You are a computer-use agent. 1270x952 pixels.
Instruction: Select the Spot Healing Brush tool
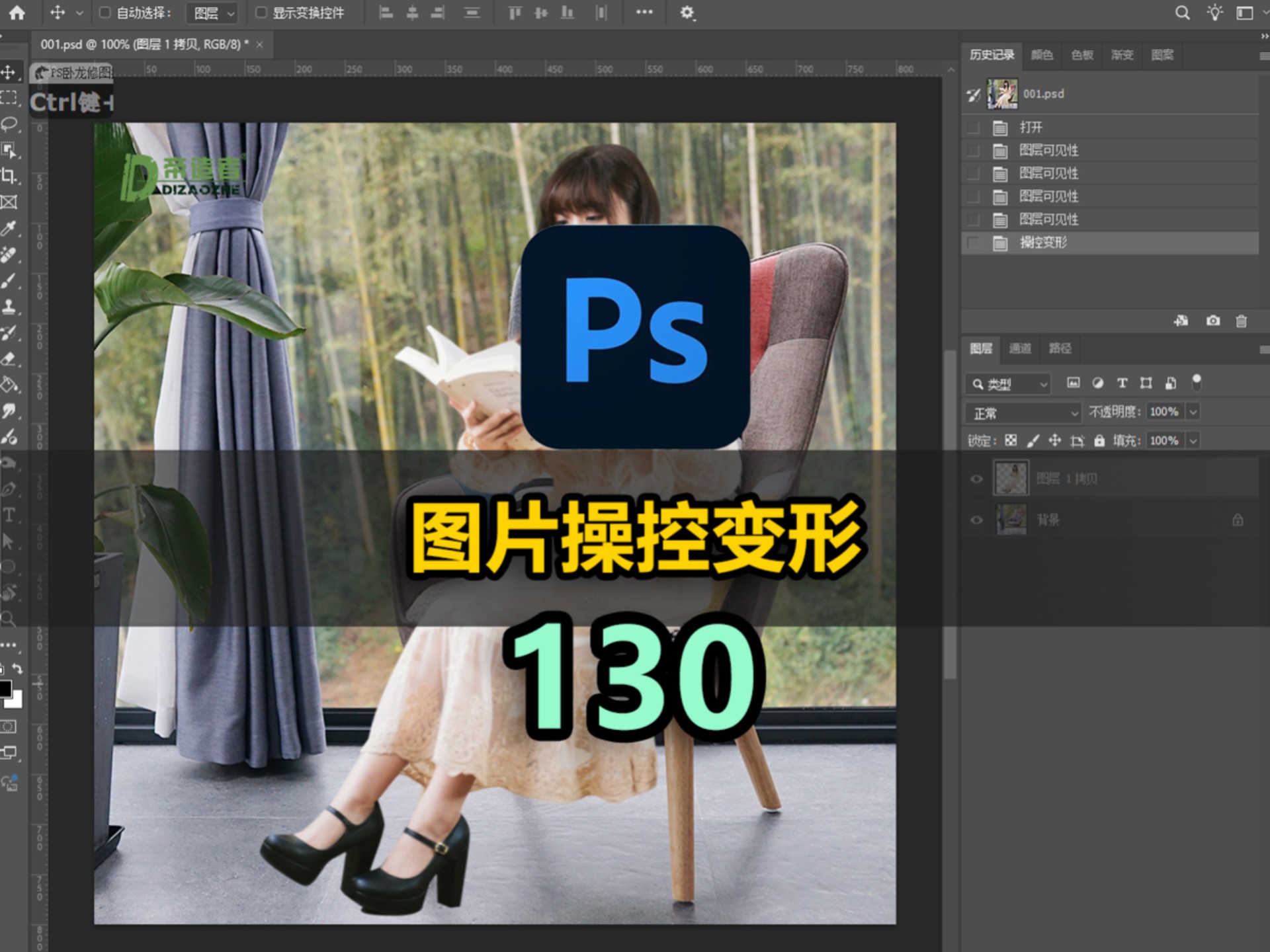tap(9, 255)
